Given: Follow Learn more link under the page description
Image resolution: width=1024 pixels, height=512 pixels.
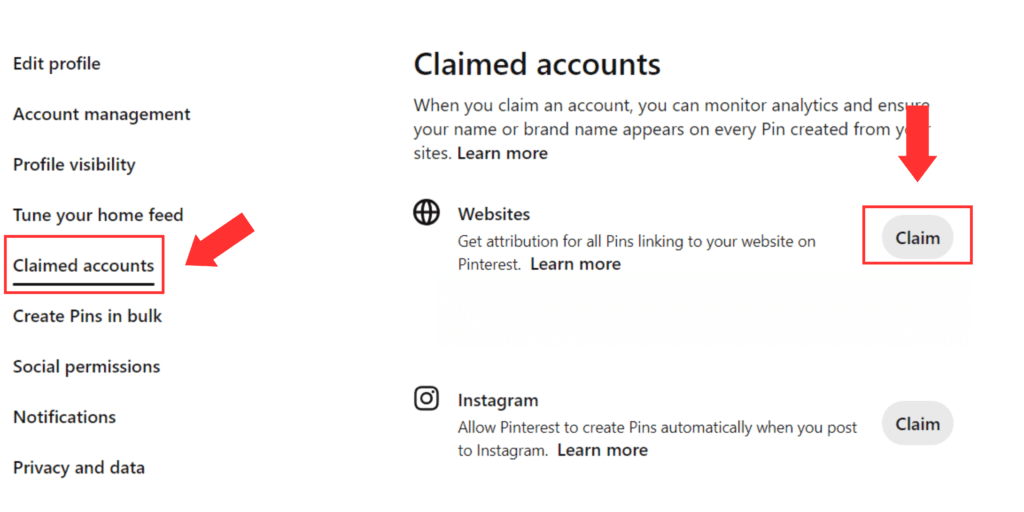Looking at the screenshot, I should tap(502, 153).
